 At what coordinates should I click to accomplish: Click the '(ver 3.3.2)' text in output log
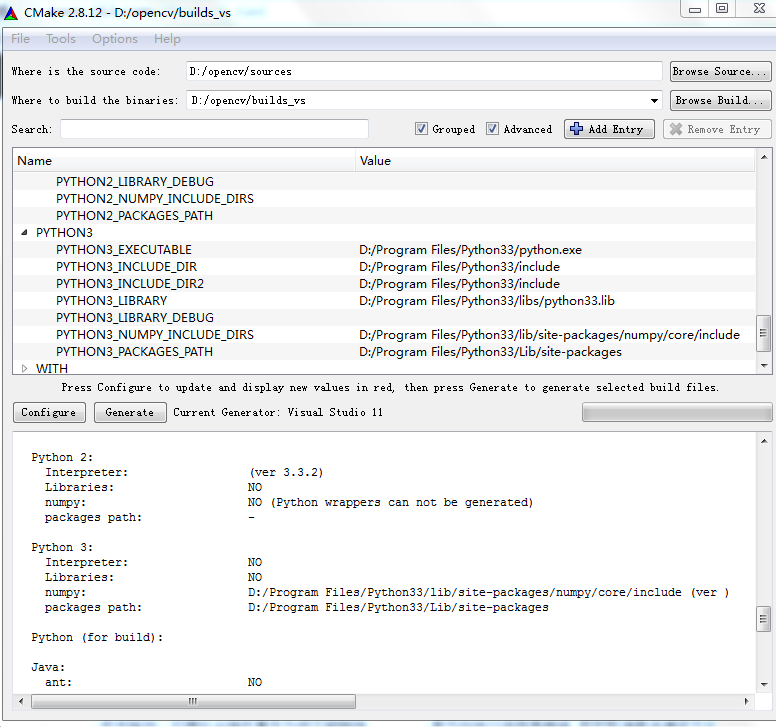(286, 472)
